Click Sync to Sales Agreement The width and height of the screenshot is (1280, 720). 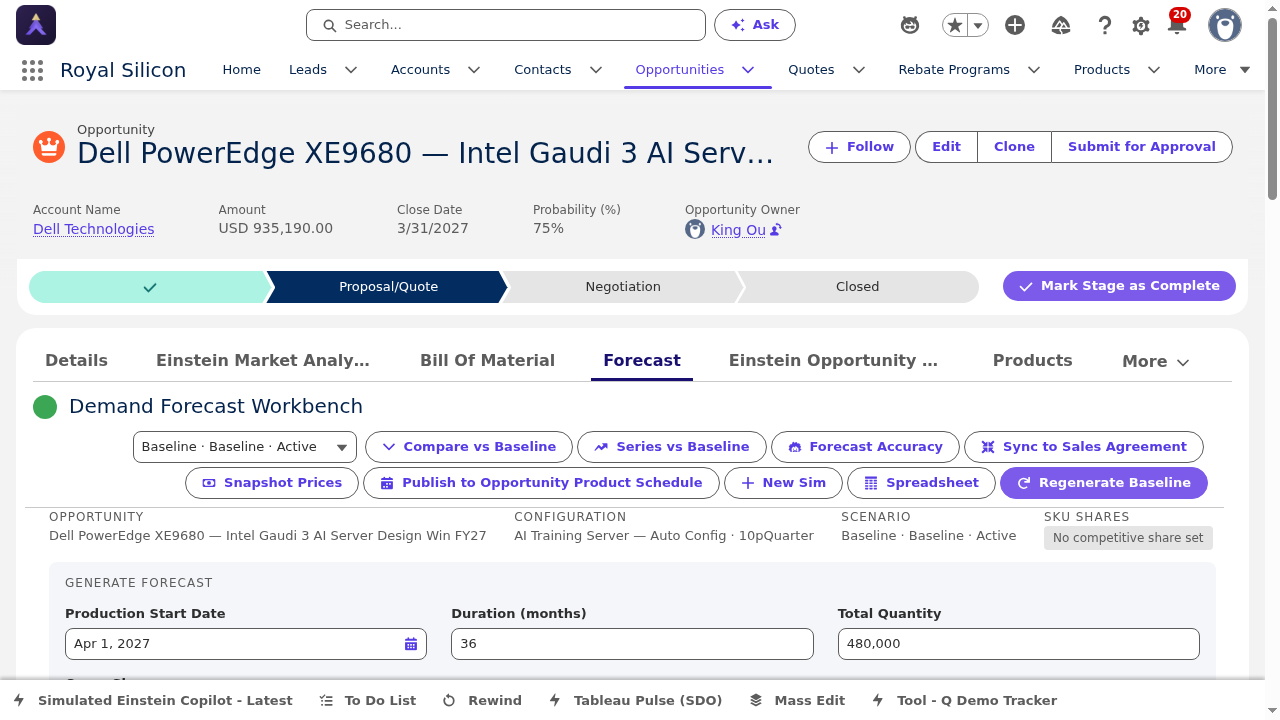pos(1084,447)
